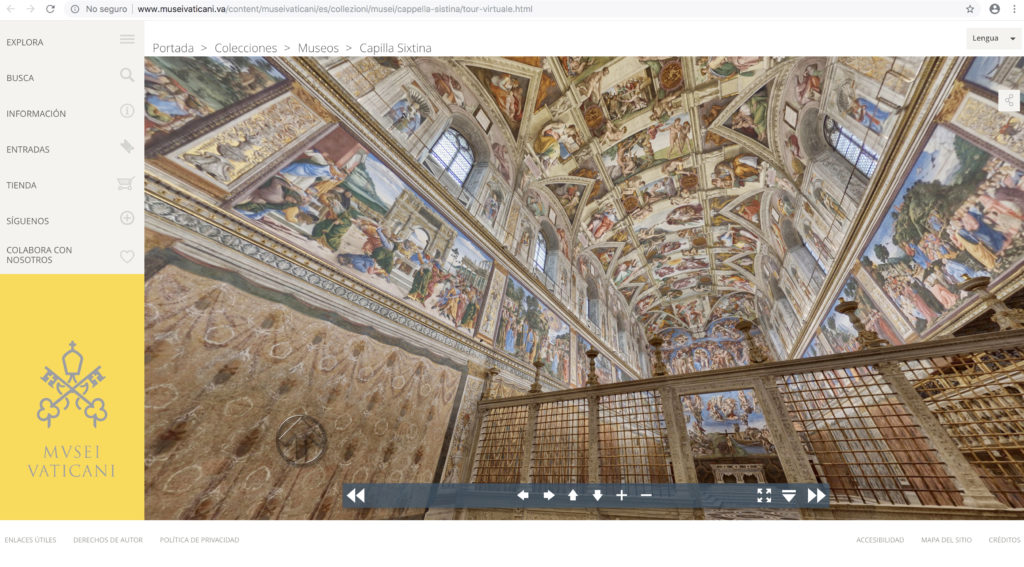1024x567 pixels.
Task: Click the address bar URL
Action: point(334,9)
